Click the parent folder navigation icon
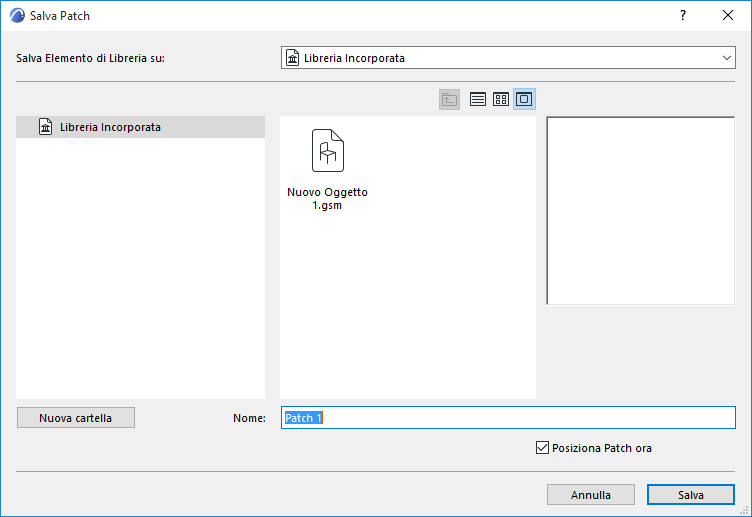 [449, 99]
